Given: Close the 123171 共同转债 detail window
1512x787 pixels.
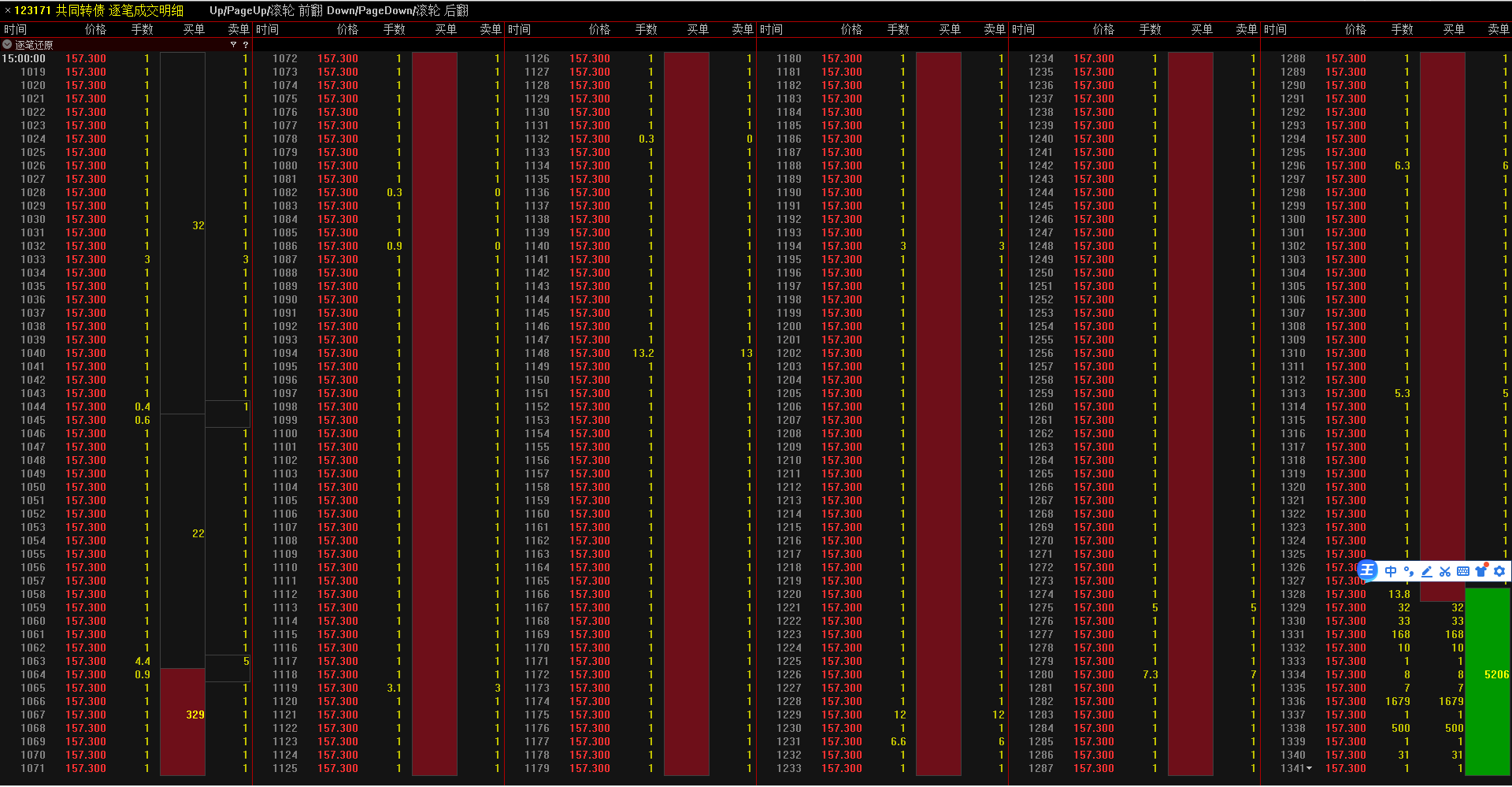Looking at the screenshot, I should tap(7, 10).
